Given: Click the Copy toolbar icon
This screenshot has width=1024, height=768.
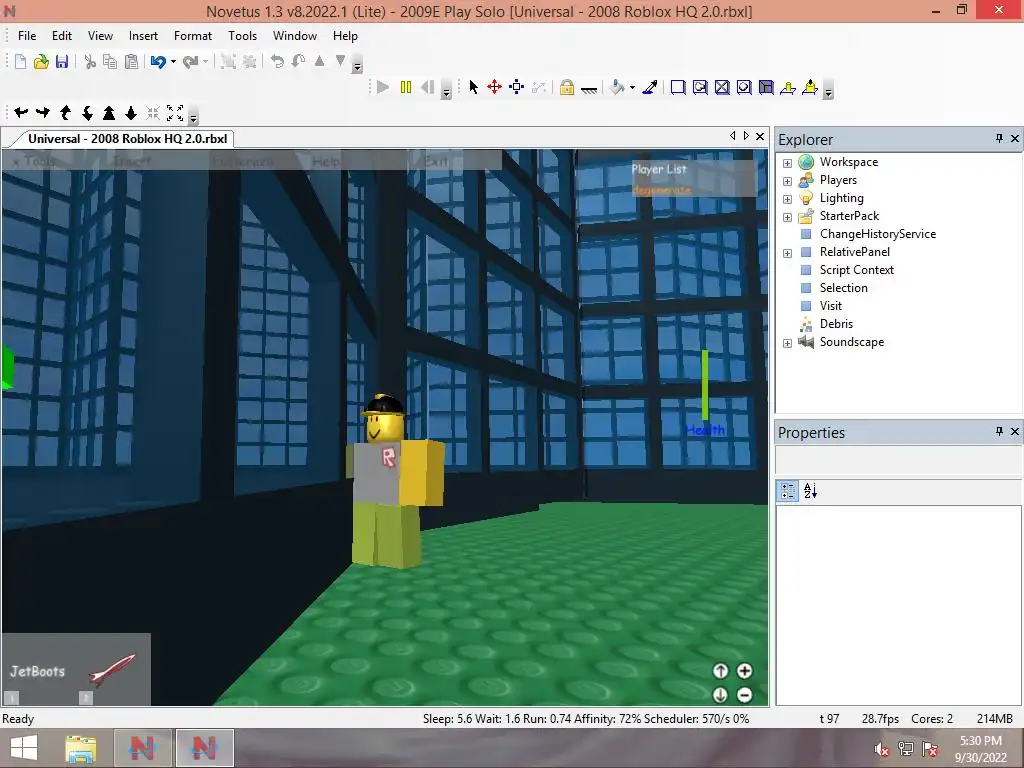Looking at the screenshot, I should 110,61.
